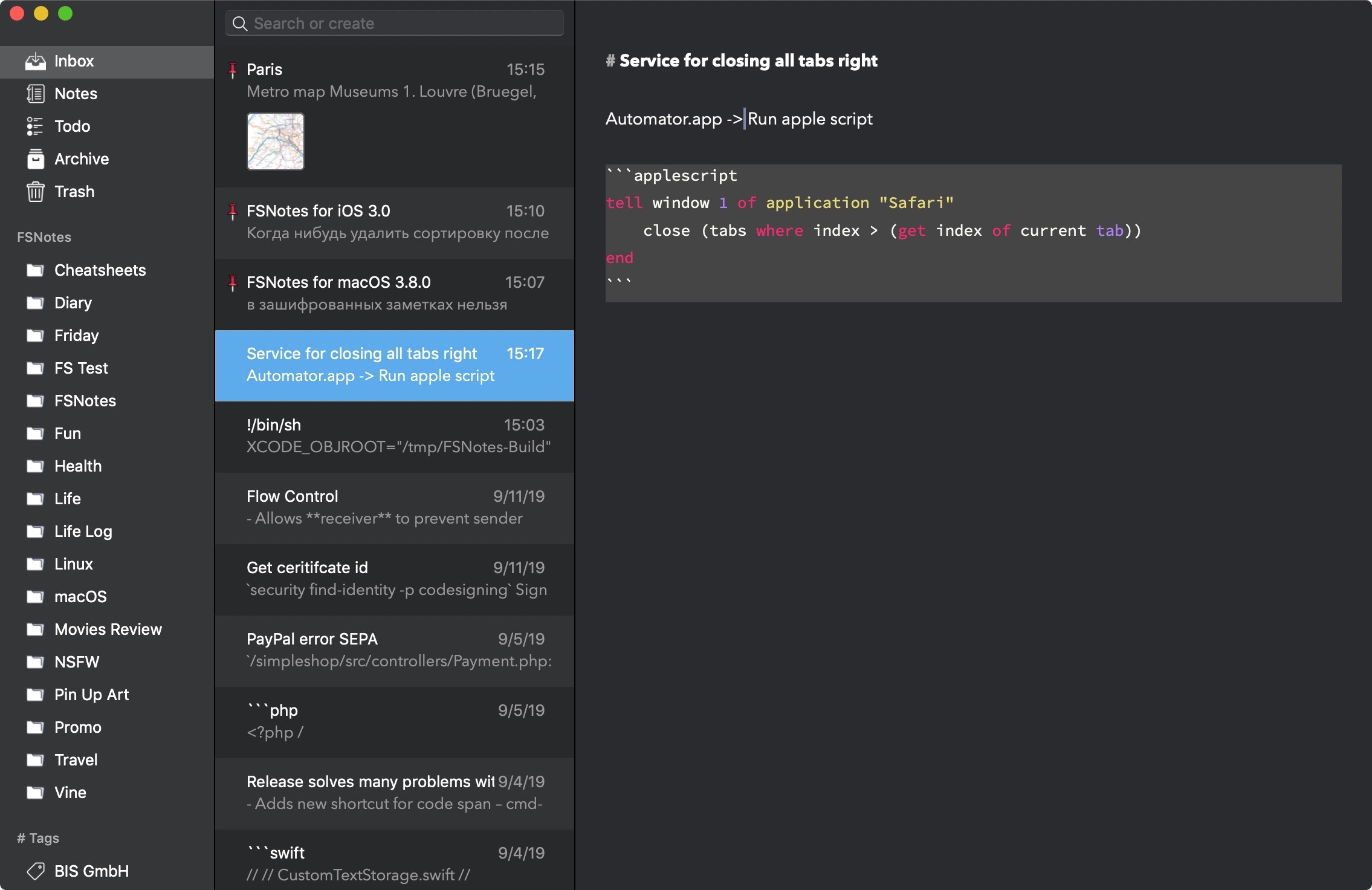The image size is (1372, 890).
Task: Open the Life Log folder
Action: 84,530
